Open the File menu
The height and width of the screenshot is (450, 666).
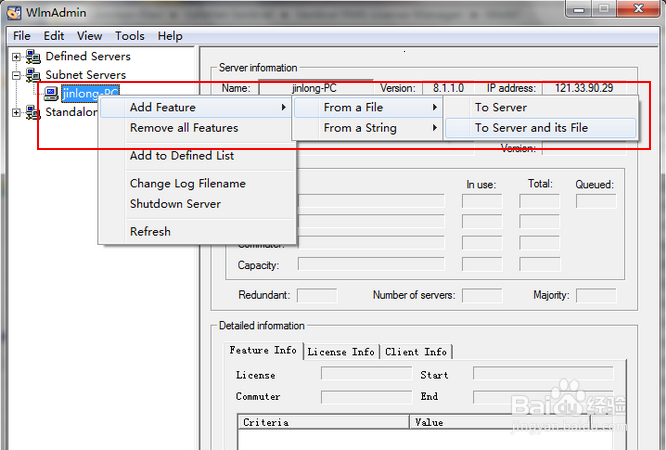click(22, 36)
